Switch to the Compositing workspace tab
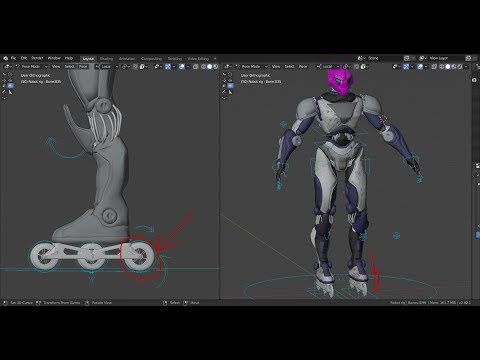Screen dimensions: 480x360 coord(151,59)
